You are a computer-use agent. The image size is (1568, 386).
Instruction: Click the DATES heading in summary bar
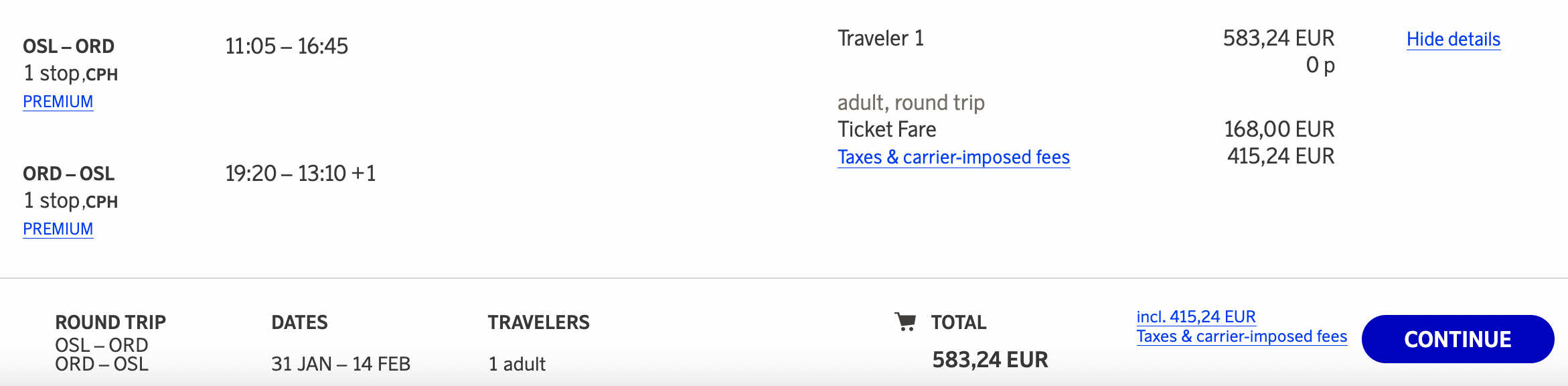pyautogui.click(x=299, y=322)
